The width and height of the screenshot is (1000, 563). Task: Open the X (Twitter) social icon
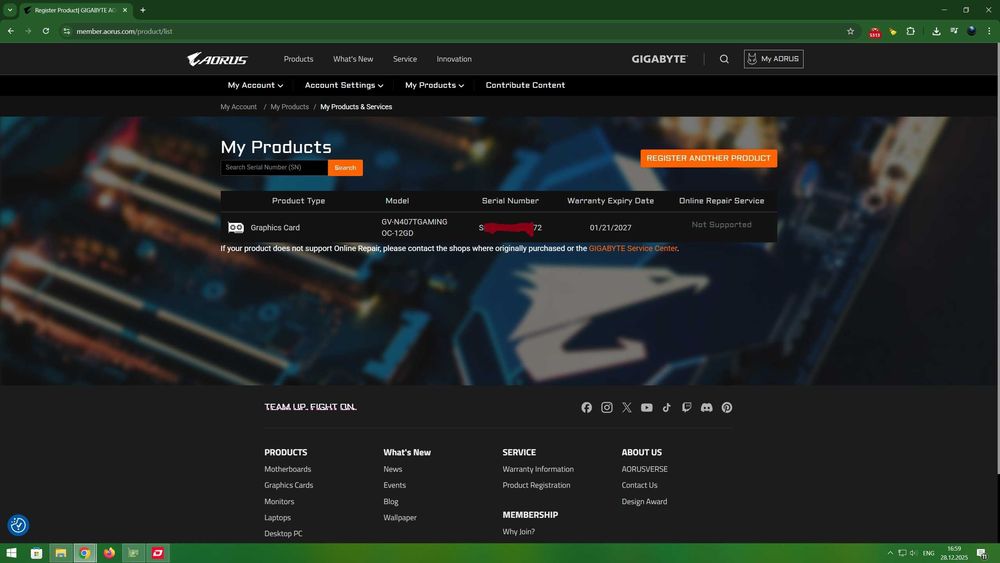[x=627, y=407]
